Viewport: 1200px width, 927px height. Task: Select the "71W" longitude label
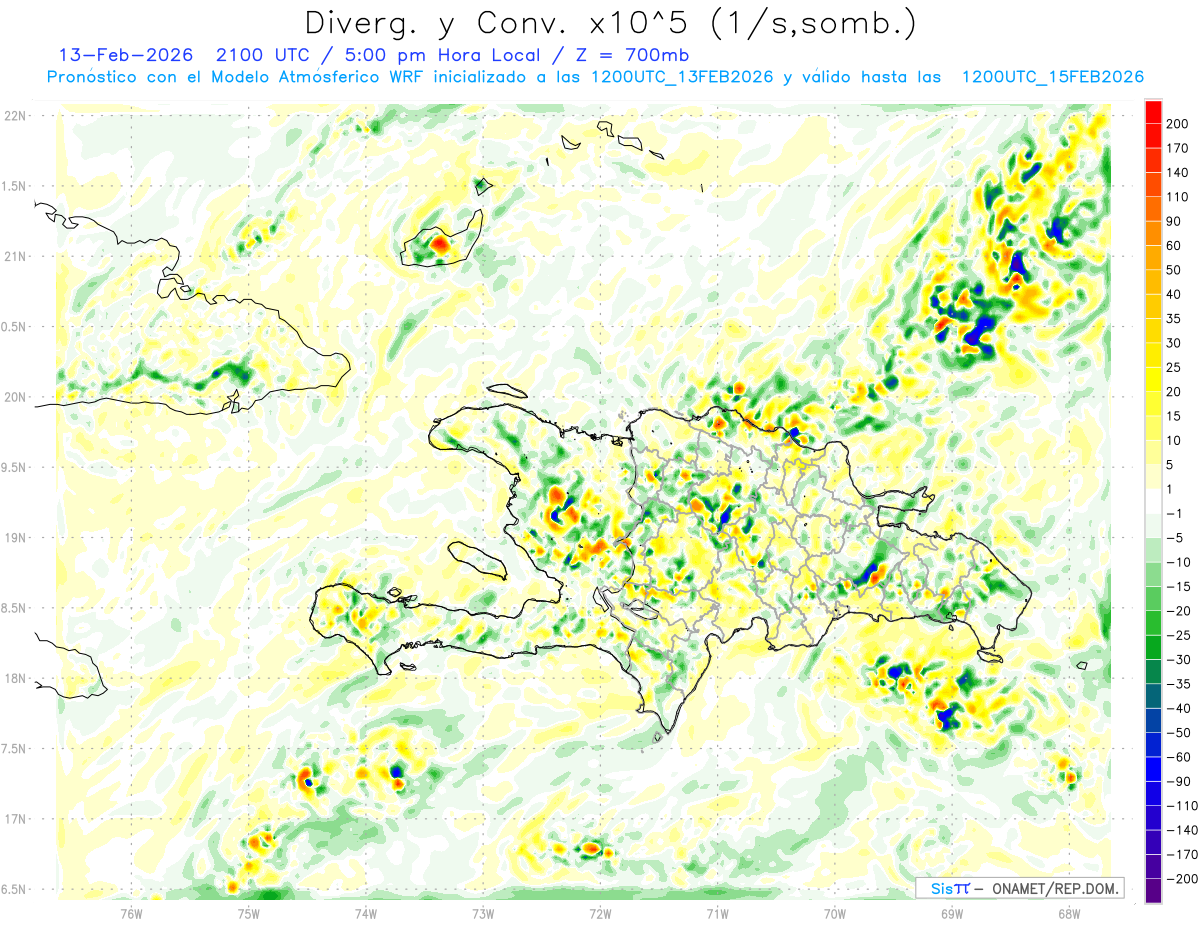point(717,913)
